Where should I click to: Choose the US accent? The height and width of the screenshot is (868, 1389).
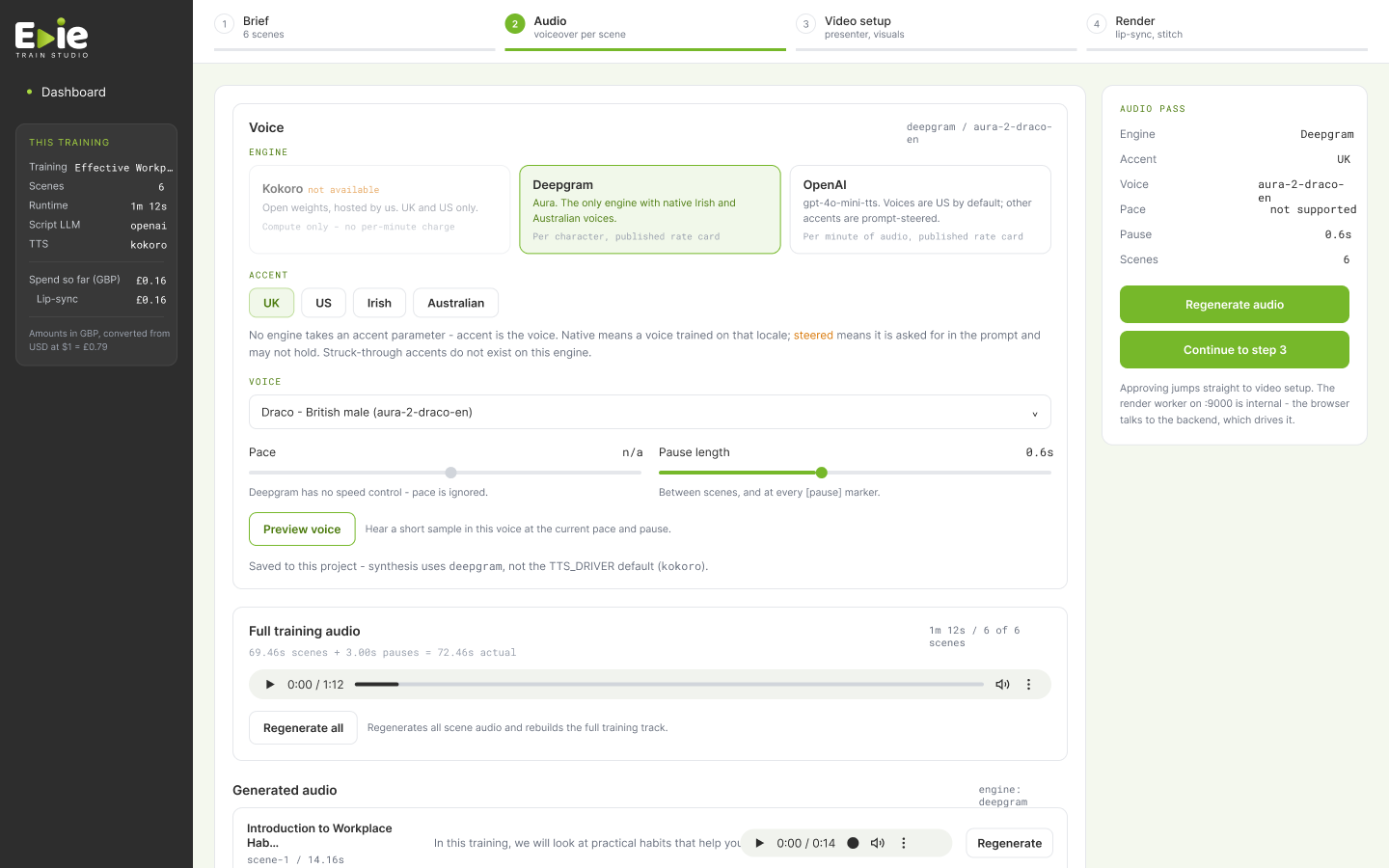[x=323, y=303]
